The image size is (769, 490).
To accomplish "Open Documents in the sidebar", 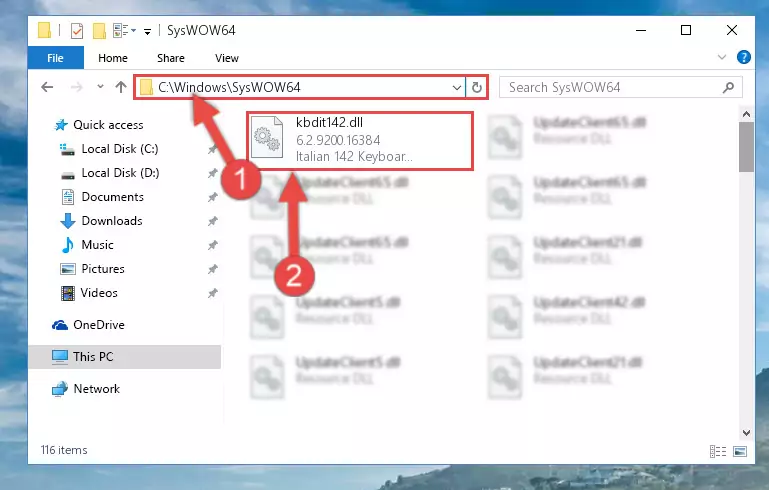I will click(103, 197).
